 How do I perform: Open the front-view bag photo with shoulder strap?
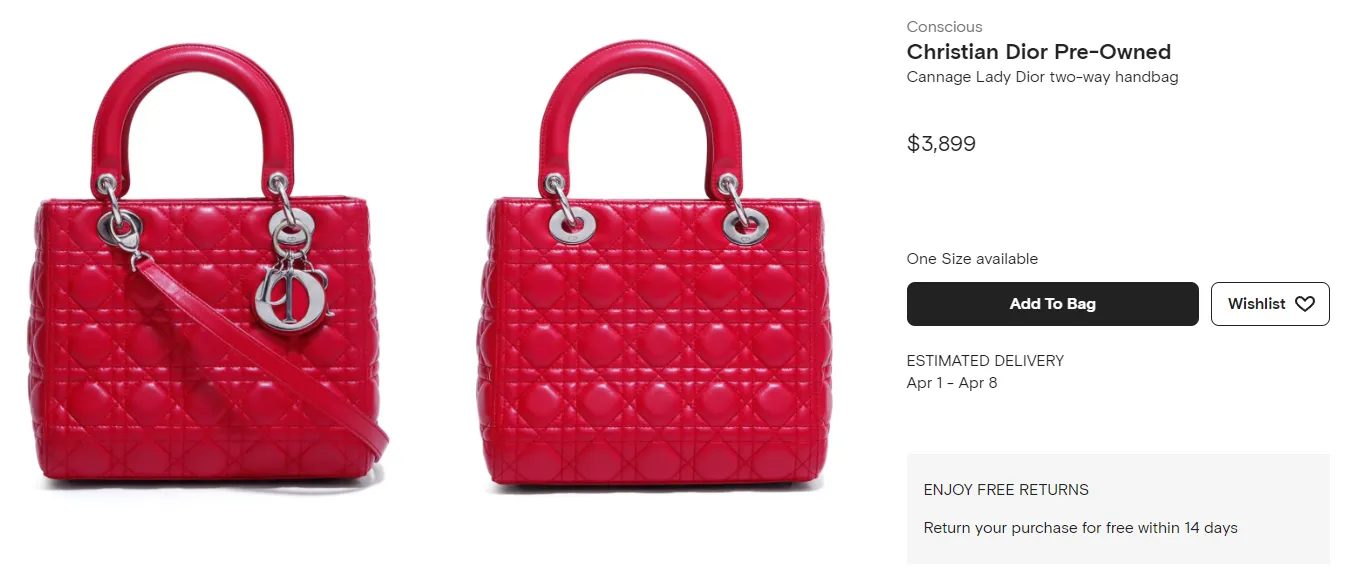pyautogui.click(x=207, y=267)
